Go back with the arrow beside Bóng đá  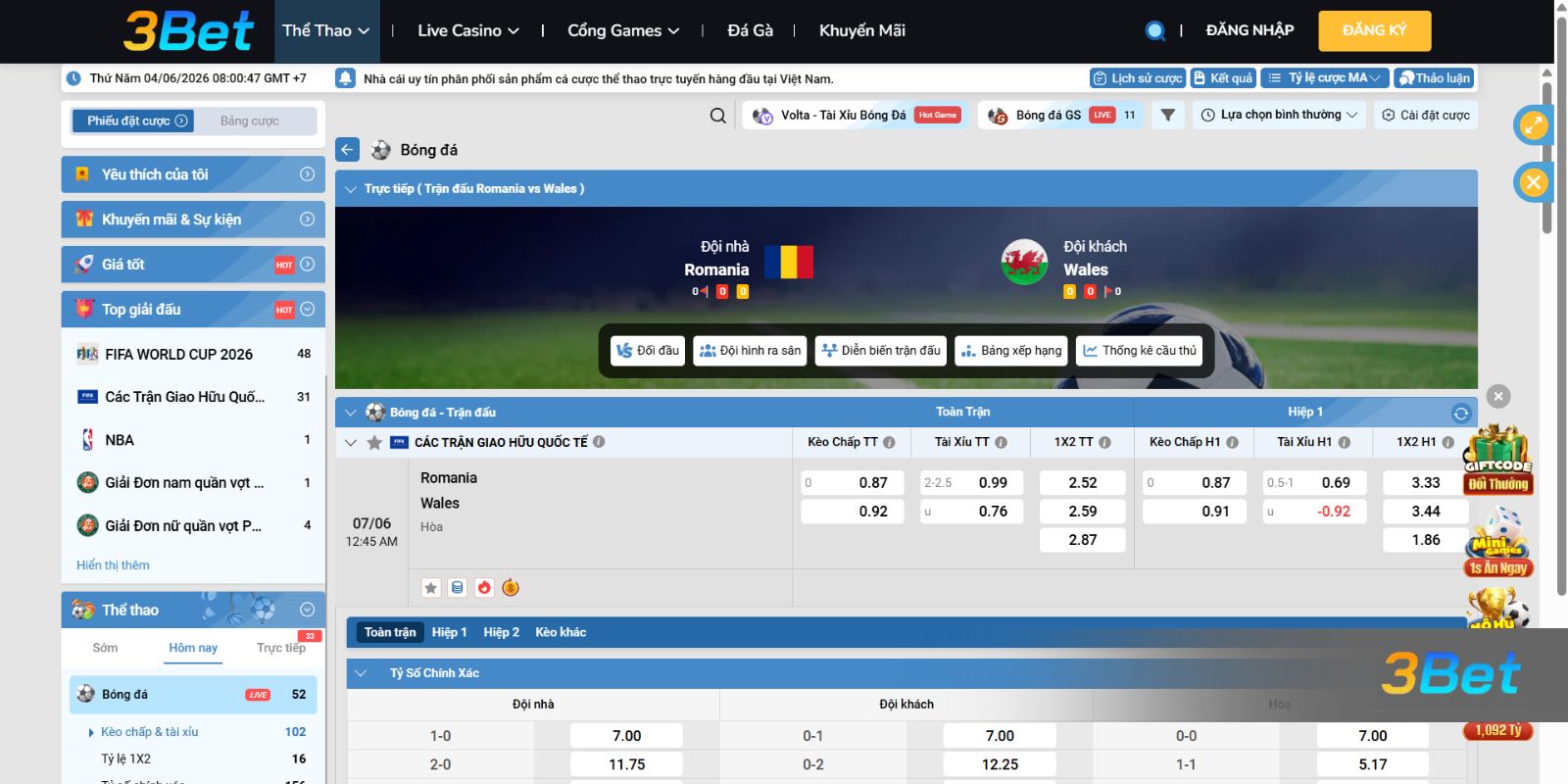(x=348, y=150)
